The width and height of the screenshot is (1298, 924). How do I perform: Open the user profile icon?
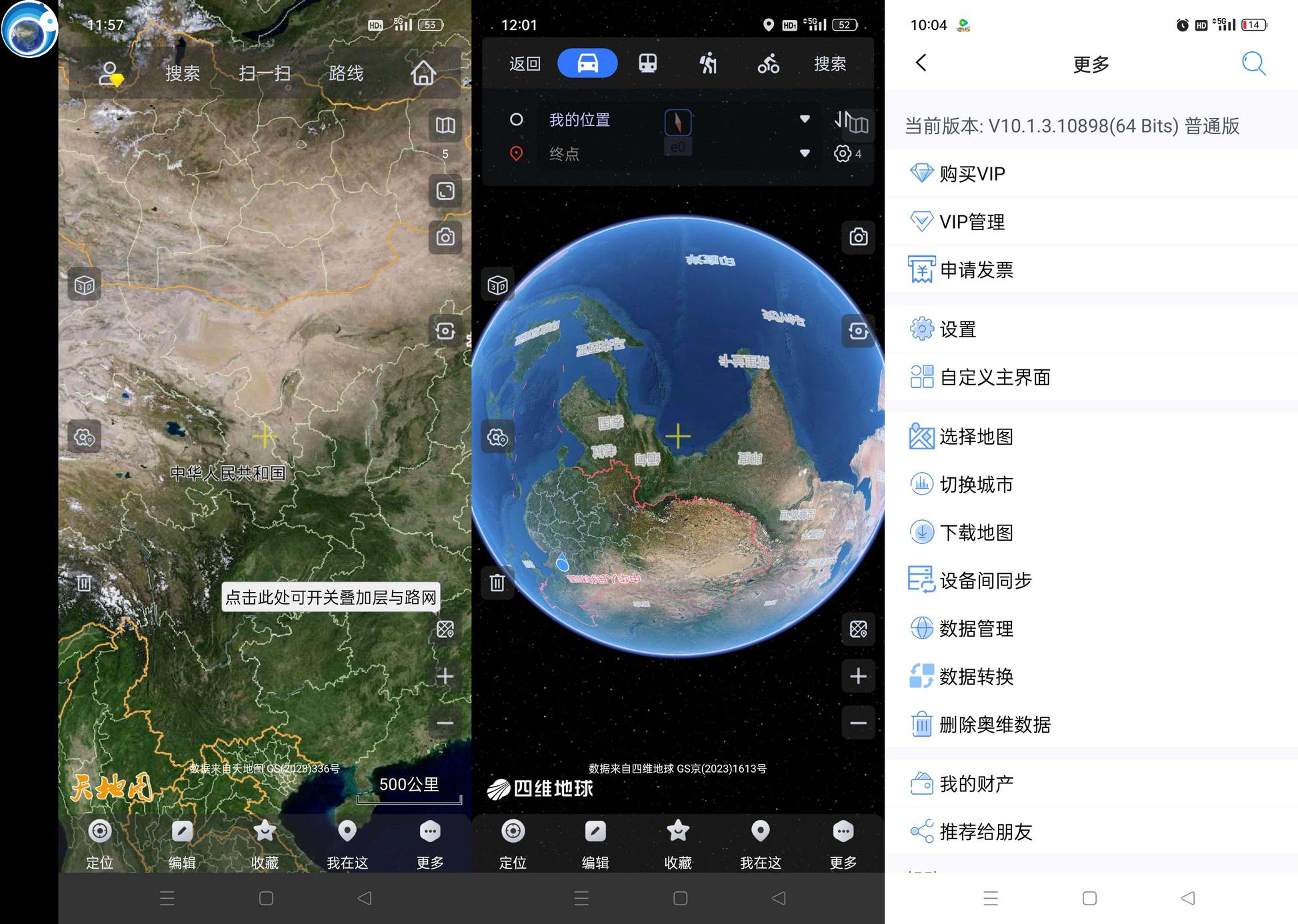point(110,73)
